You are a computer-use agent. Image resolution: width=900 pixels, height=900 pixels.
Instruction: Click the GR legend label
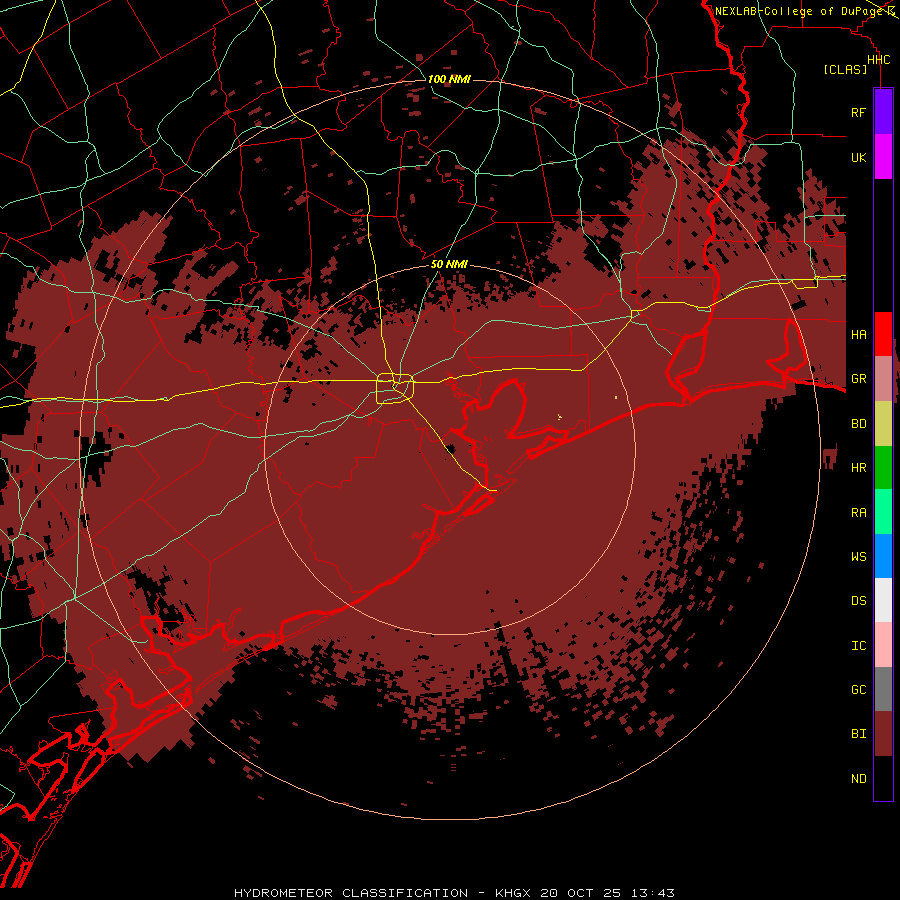858,379
